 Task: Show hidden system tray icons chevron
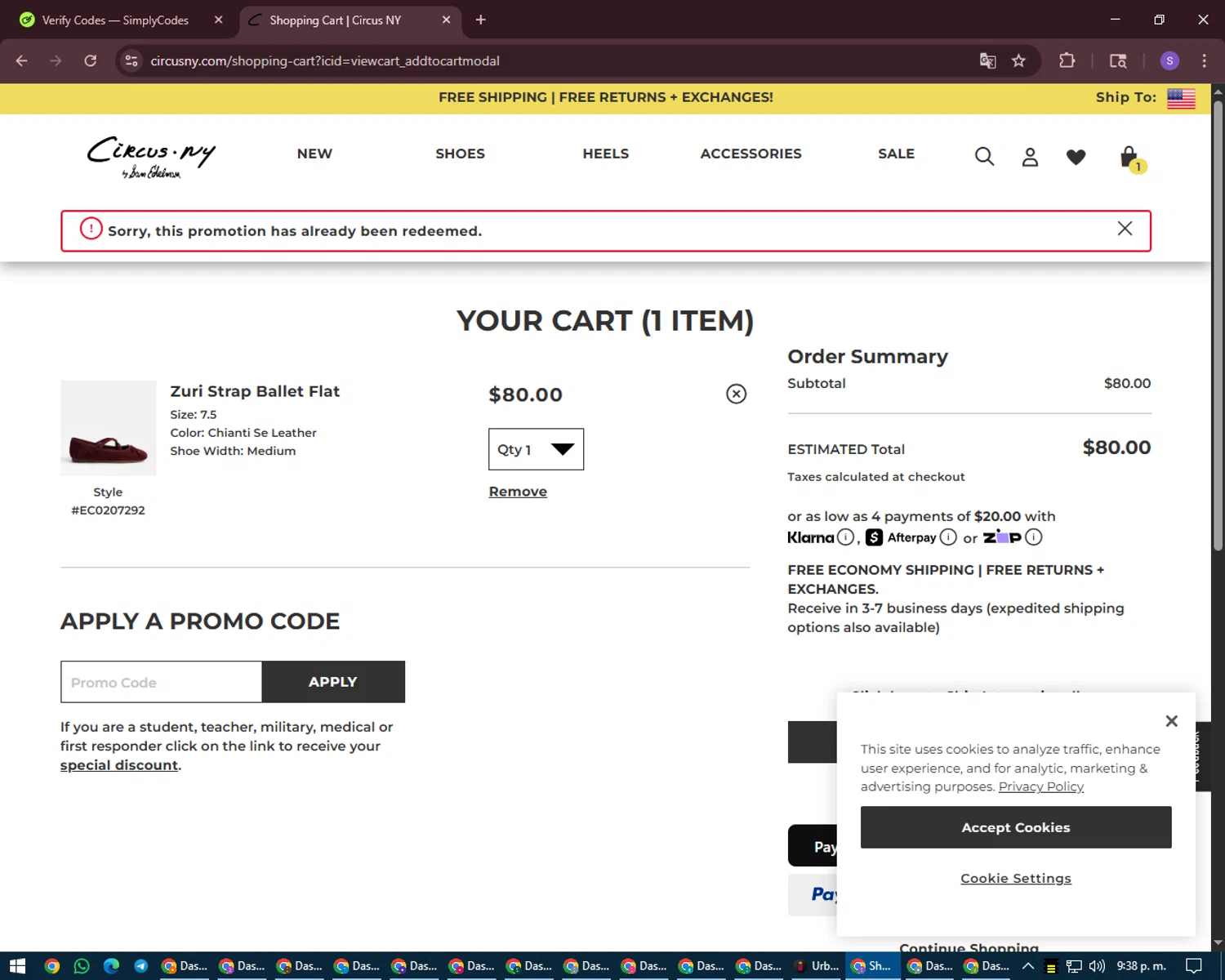pos(1028,966)
